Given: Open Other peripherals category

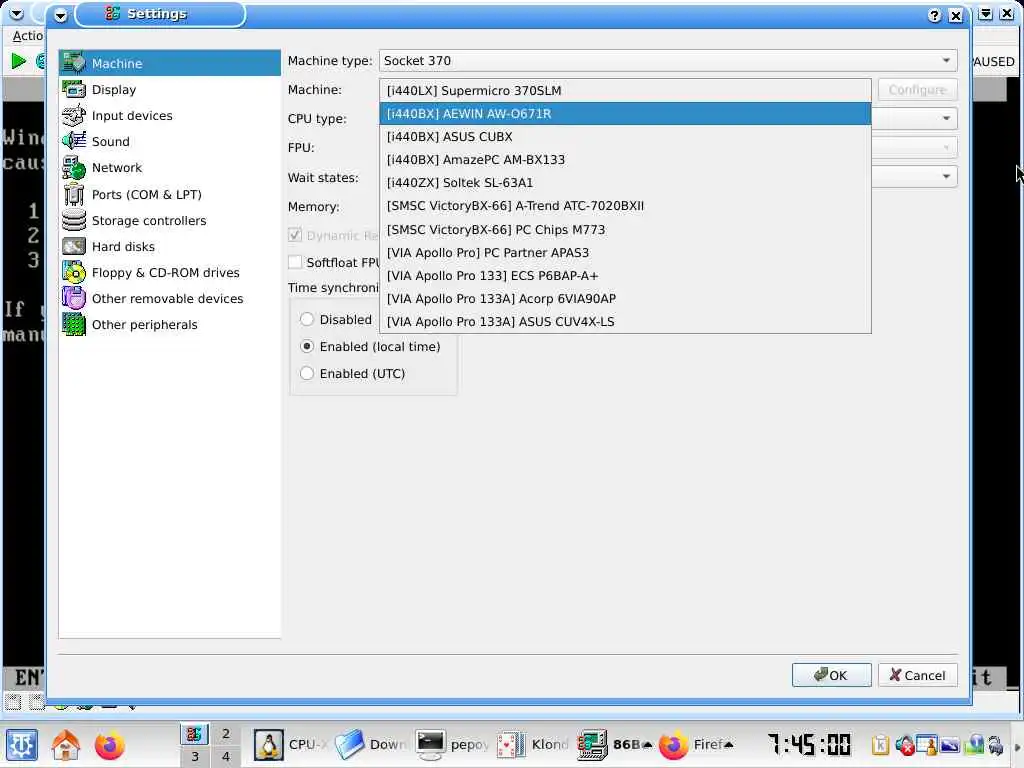Looking at the screenshot, I should pos(170,325).
